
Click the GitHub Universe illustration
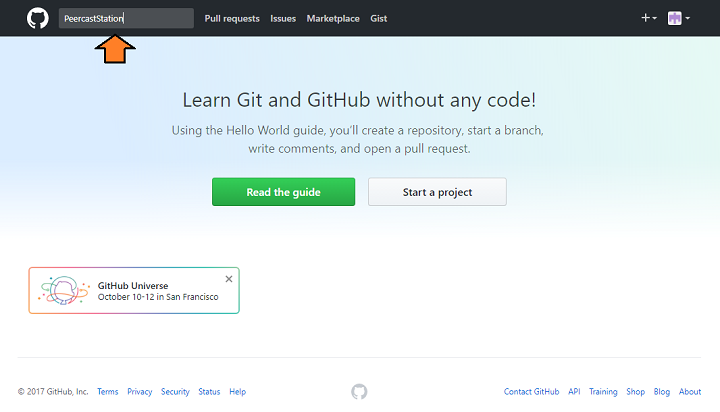pyautogui.click(x=64, y=290)
